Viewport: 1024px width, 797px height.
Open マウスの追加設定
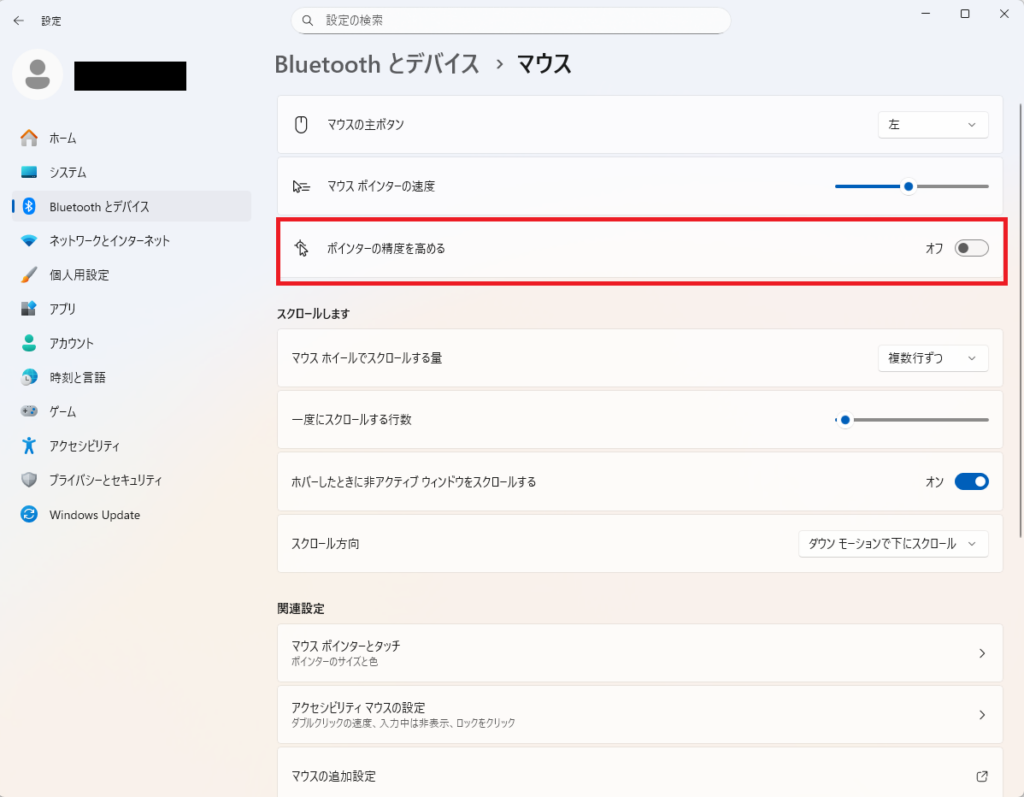pyautogui.click(x=640, y=775)
